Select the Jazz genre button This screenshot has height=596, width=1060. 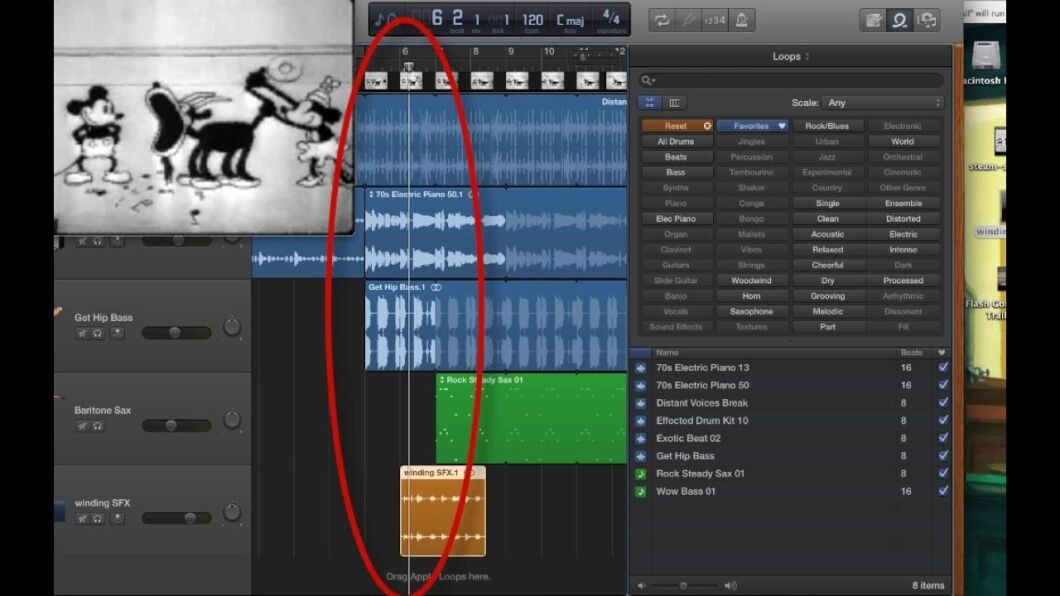coord(827,156)
